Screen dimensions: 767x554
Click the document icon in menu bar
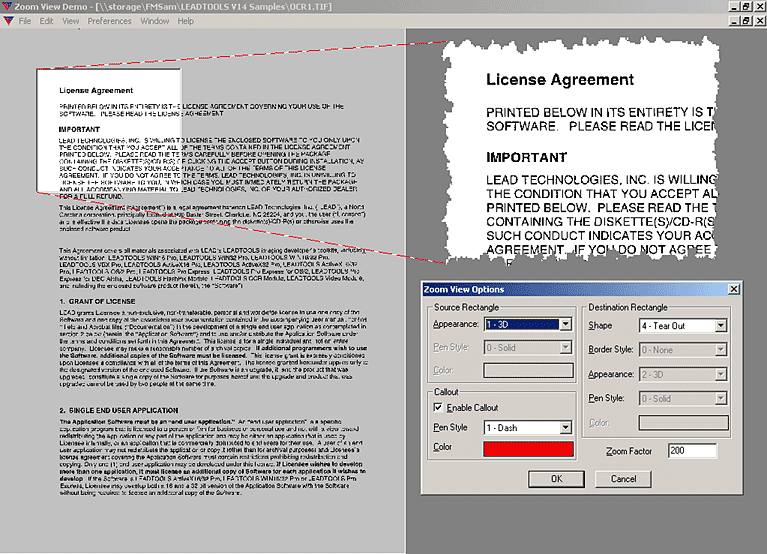tap(8, 21)
